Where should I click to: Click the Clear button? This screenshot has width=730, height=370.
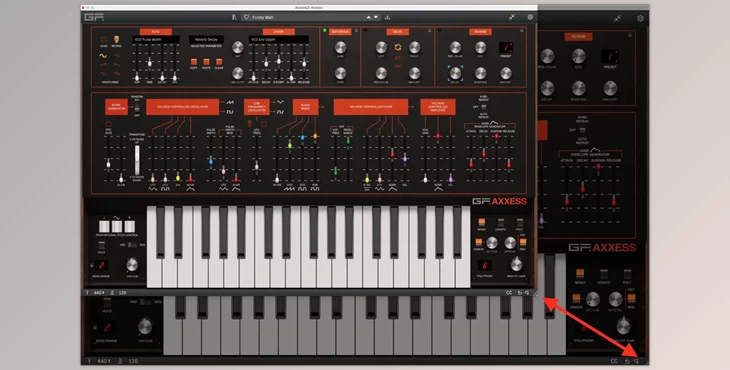(x=219, y=62)
